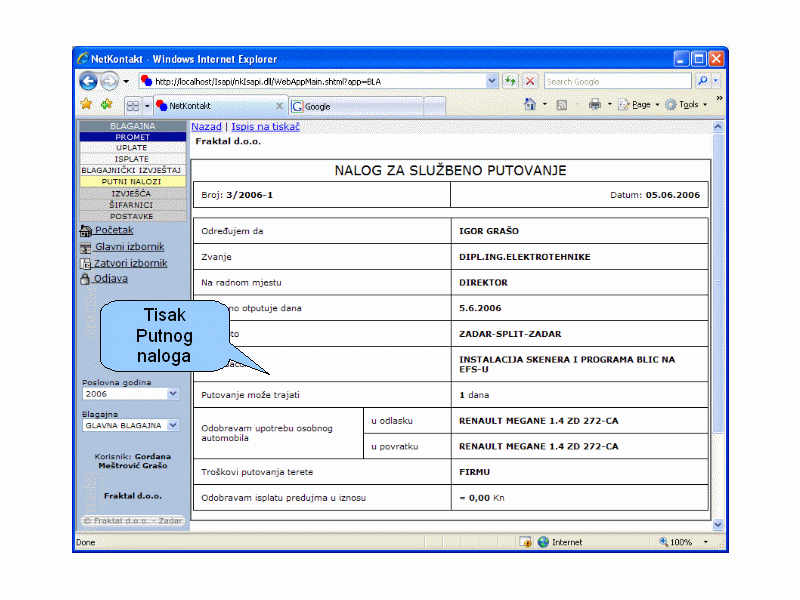This screenshot has height=600, width=800.
Task: Open the tab list dropdown arrow
Action: click(x=147, y=106)
